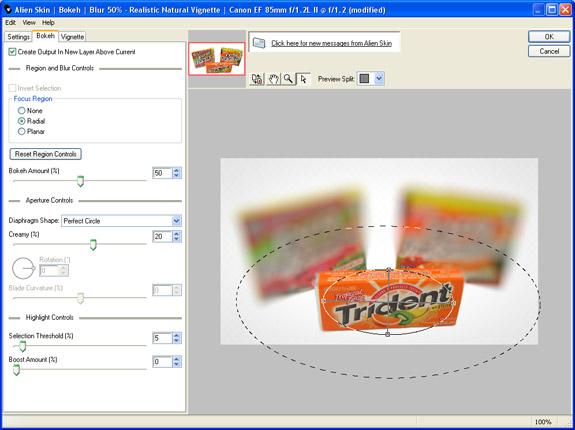Select Radial focus region
The height and width of the screenshot is (430, 575).
tap(22, 121)
